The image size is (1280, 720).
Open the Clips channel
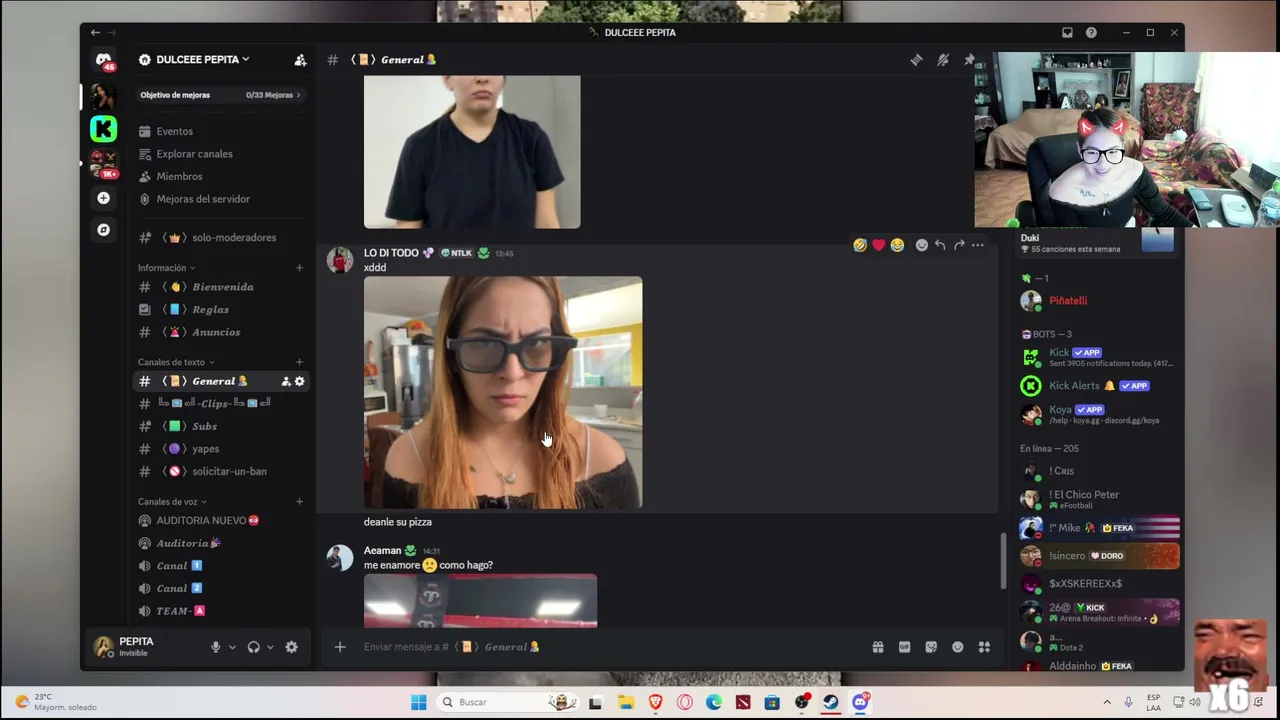click(x=220, y=403)
